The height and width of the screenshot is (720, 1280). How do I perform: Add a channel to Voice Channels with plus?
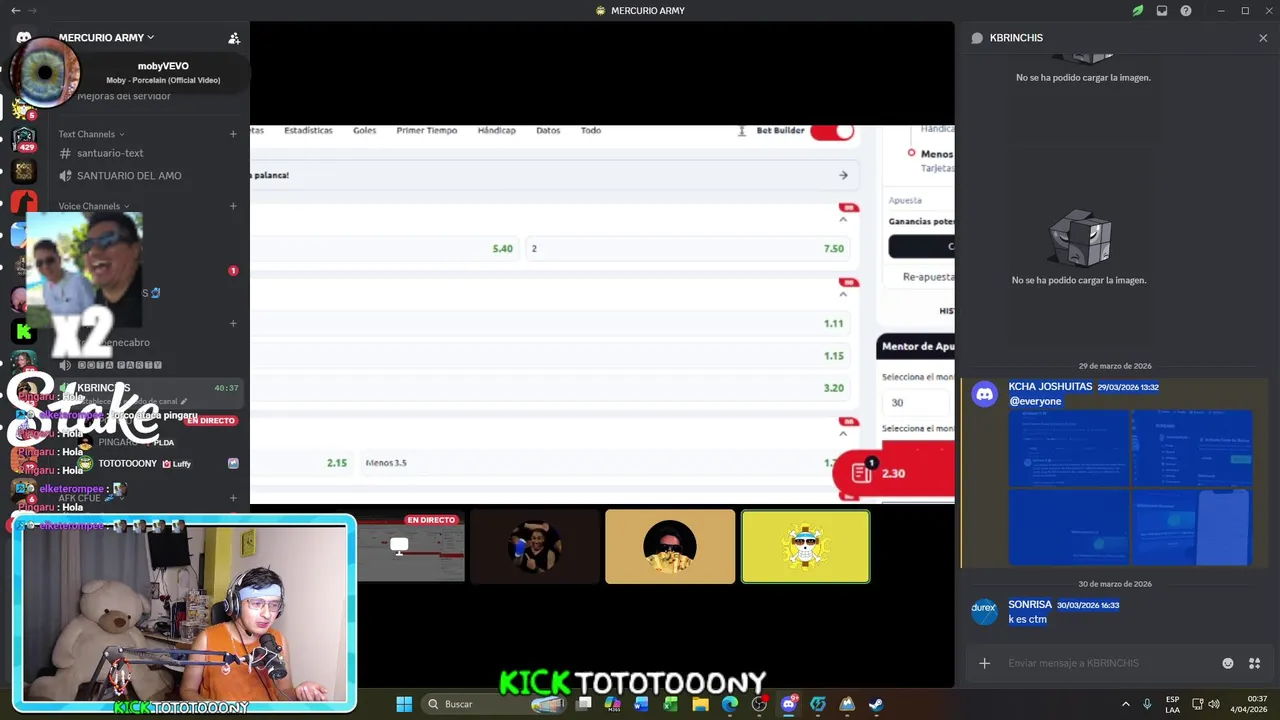[x=233, y=206]
